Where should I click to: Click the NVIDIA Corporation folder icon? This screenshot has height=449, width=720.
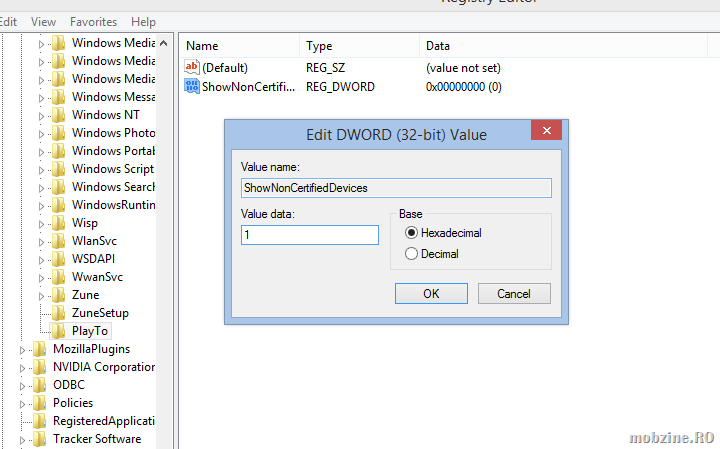[x=39, y=367]
